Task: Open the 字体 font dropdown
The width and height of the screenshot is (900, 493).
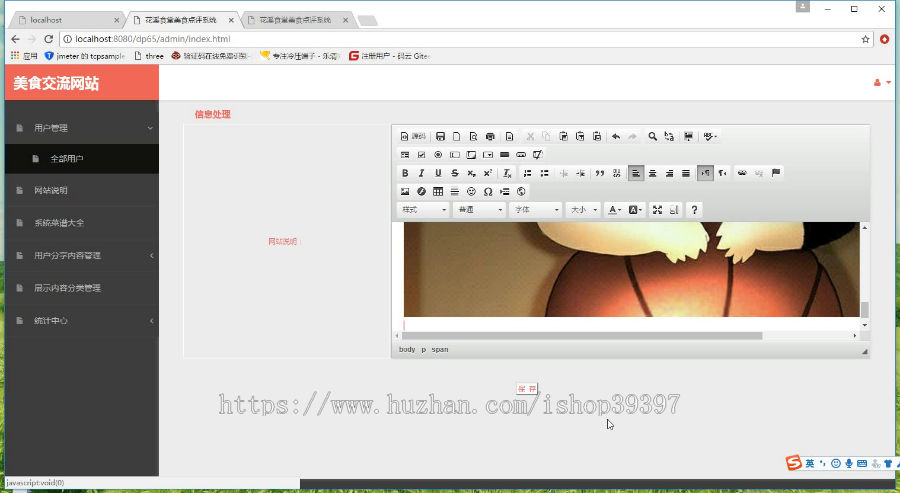Action: click(x=536, y=210)
